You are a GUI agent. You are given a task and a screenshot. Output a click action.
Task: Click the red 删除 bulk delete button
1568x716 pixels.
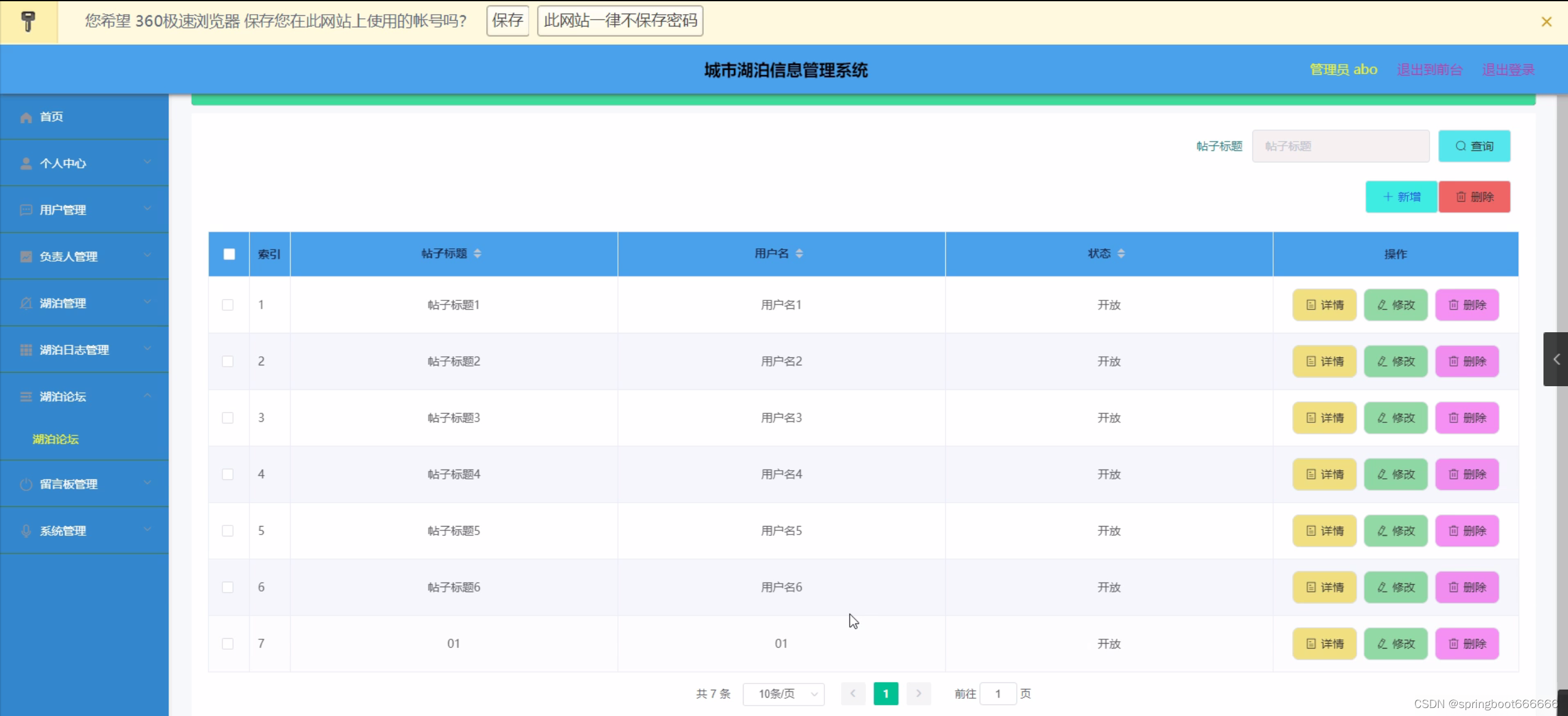(1474, 197)
